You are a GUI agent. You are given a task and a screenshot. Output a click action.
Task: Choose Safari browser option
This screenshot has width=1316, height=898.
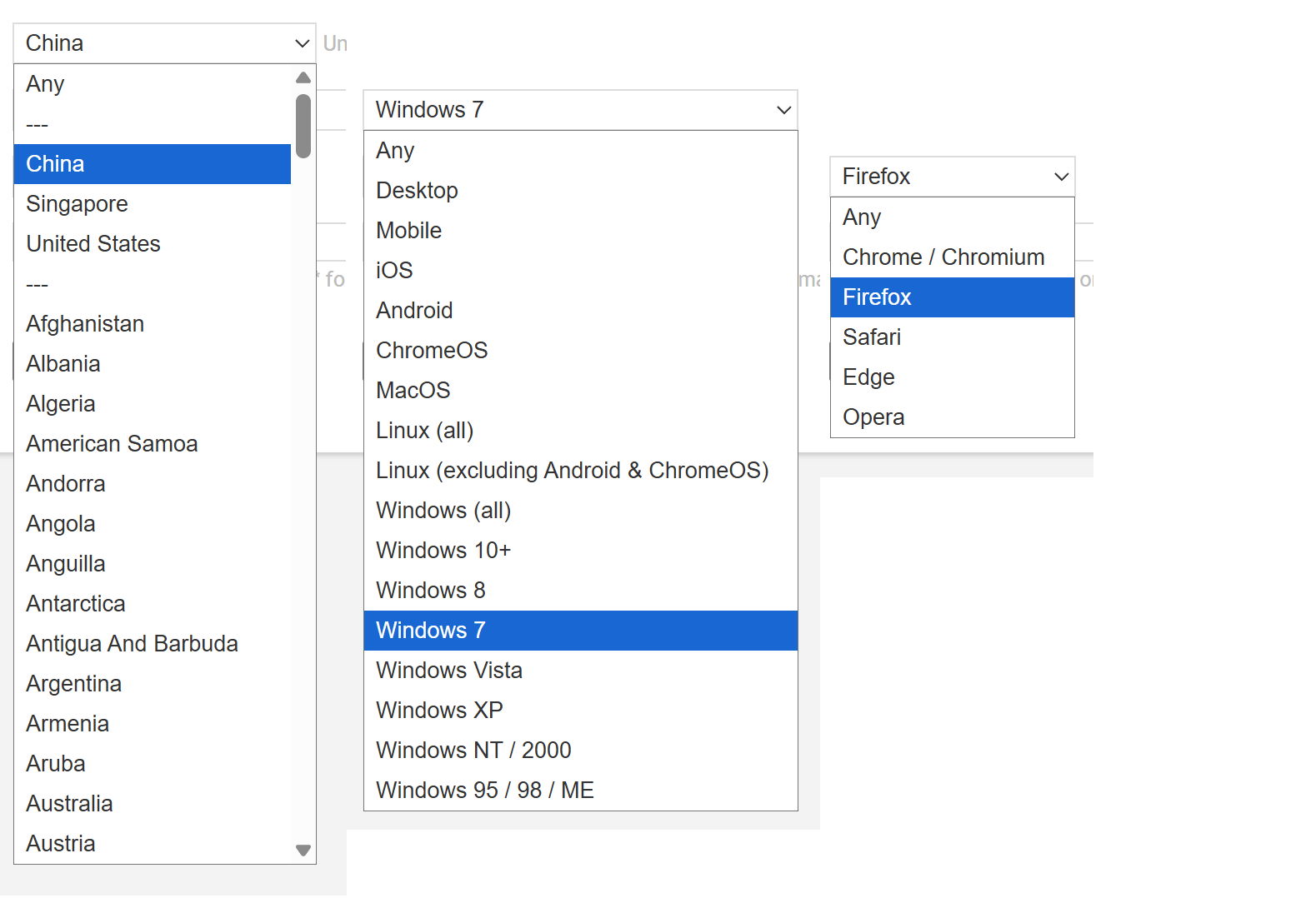953,337
